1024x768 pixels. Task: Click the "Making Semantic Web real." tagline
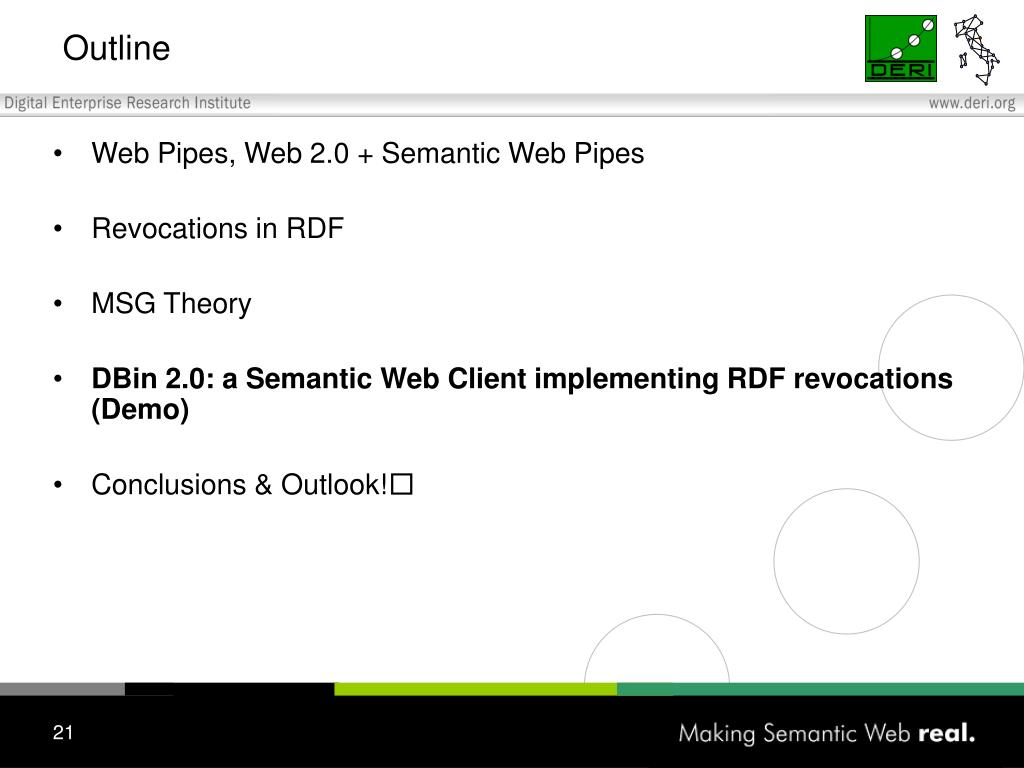coord(827,733)
